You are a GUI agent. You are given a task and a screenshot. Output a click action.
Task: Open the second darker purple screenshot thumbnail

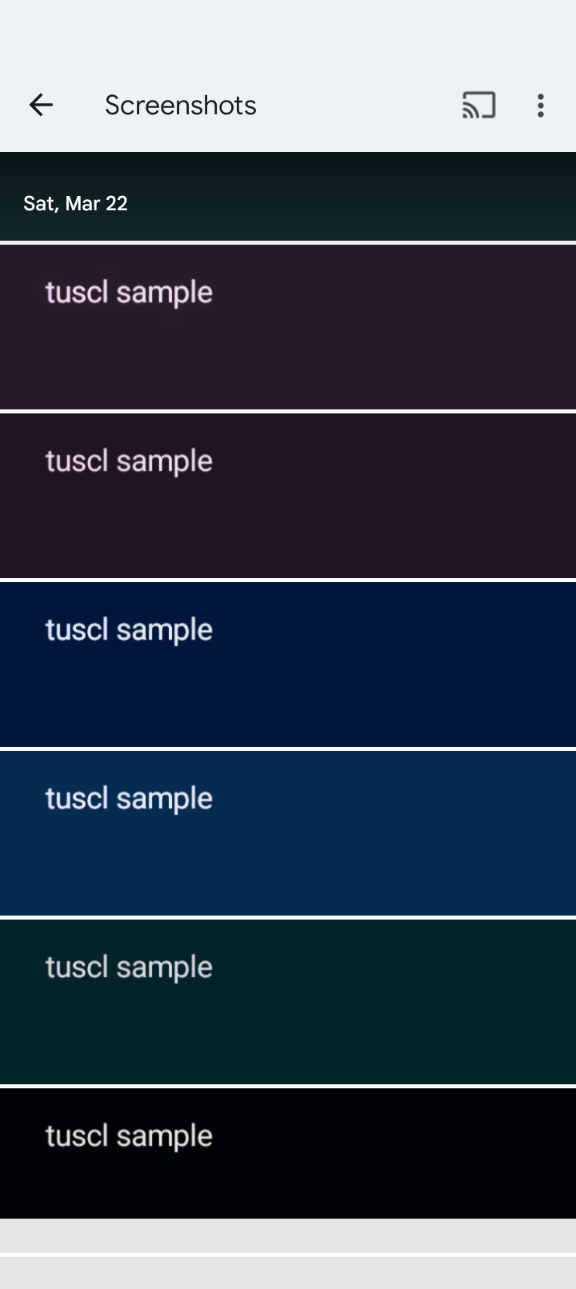tap(288, 496)
